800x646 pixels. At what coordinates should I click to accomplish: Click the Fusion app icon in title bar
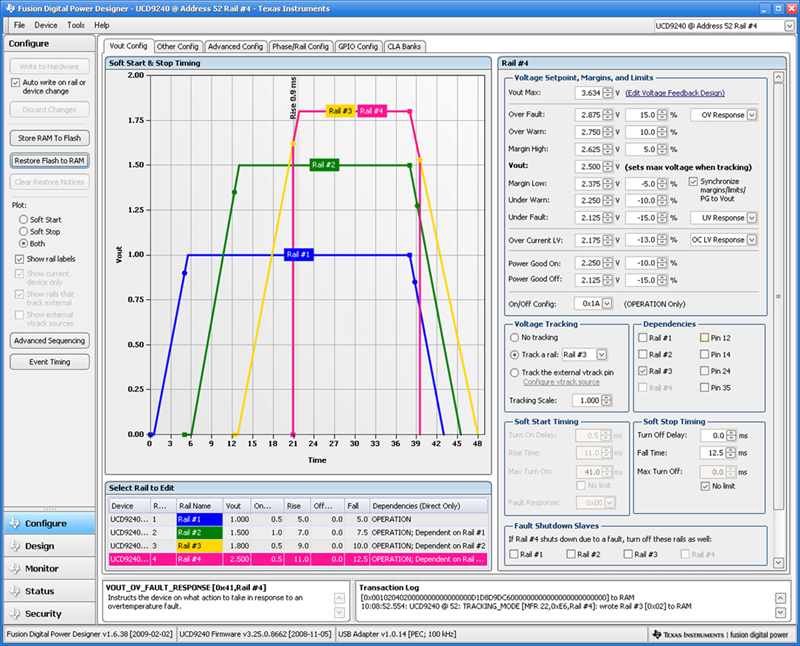8,7
